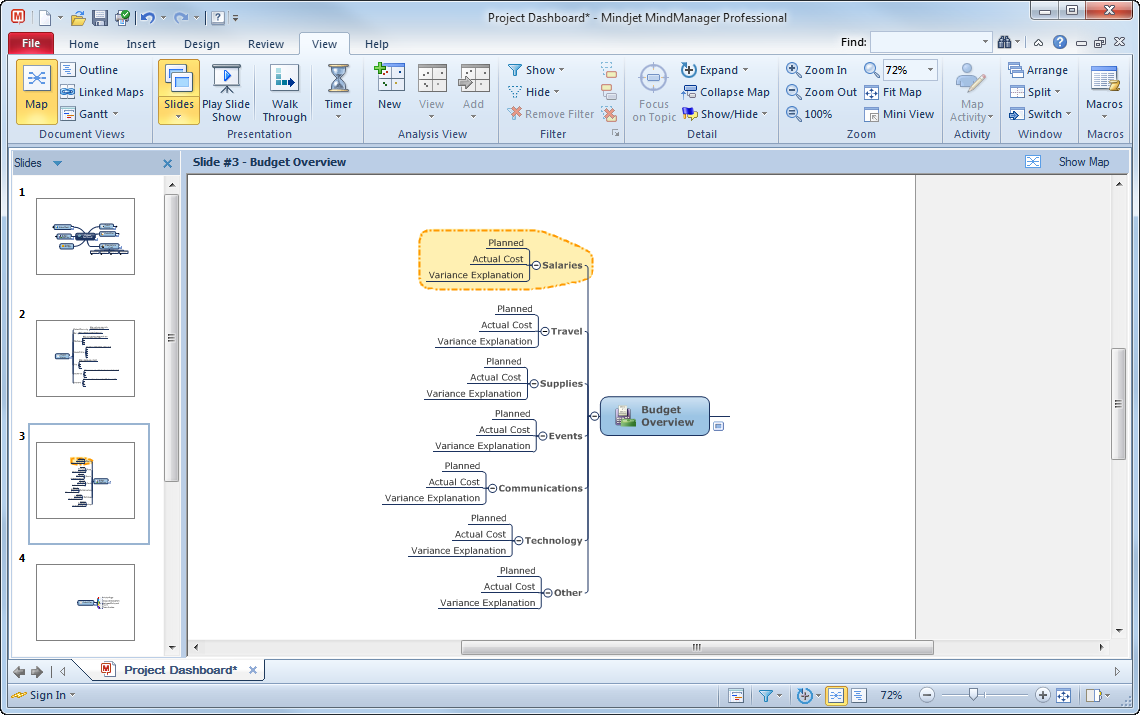Open the Timer dropdown
Image resolution: width=1140 pixels, height=715 pixels.
tap(338, 91)
